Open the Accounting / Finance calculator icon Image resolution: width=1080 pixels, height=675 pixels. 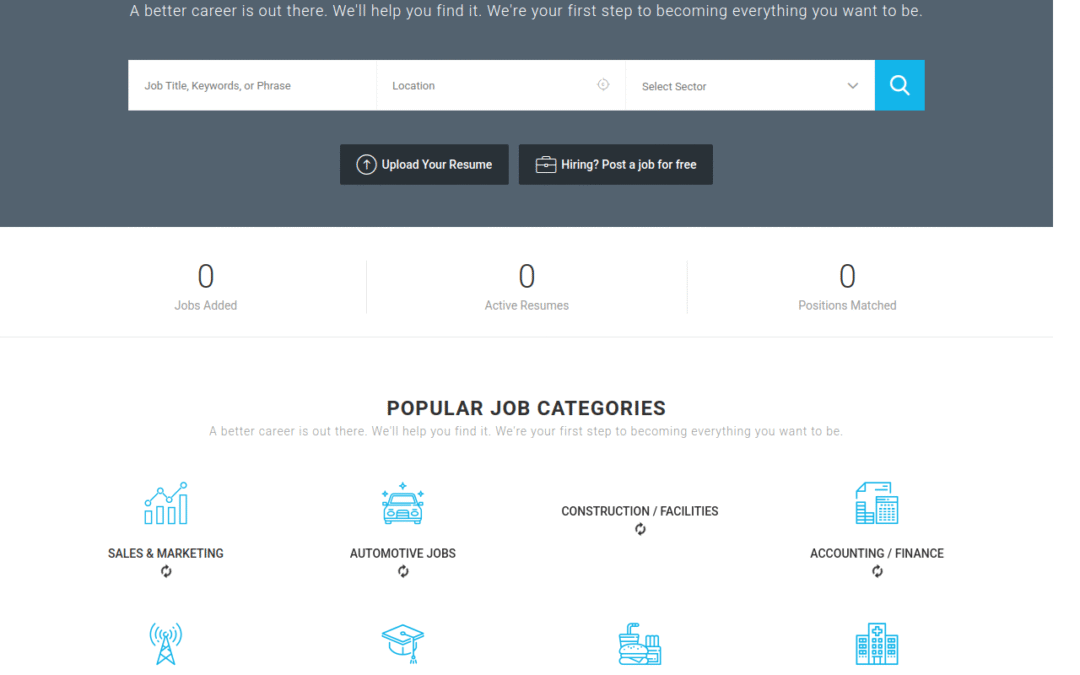click(x=876, y=503)
